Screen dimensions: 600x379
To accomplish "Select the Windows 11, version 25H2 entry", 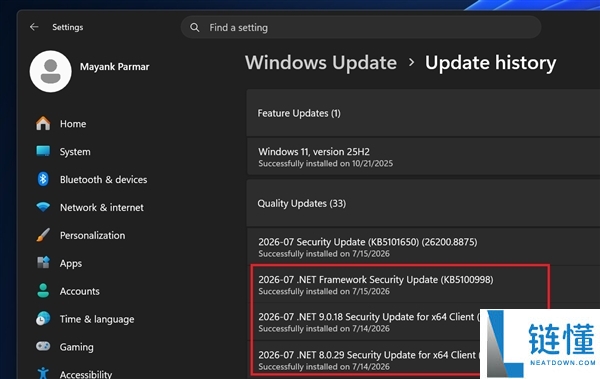I will coord(423,157).
